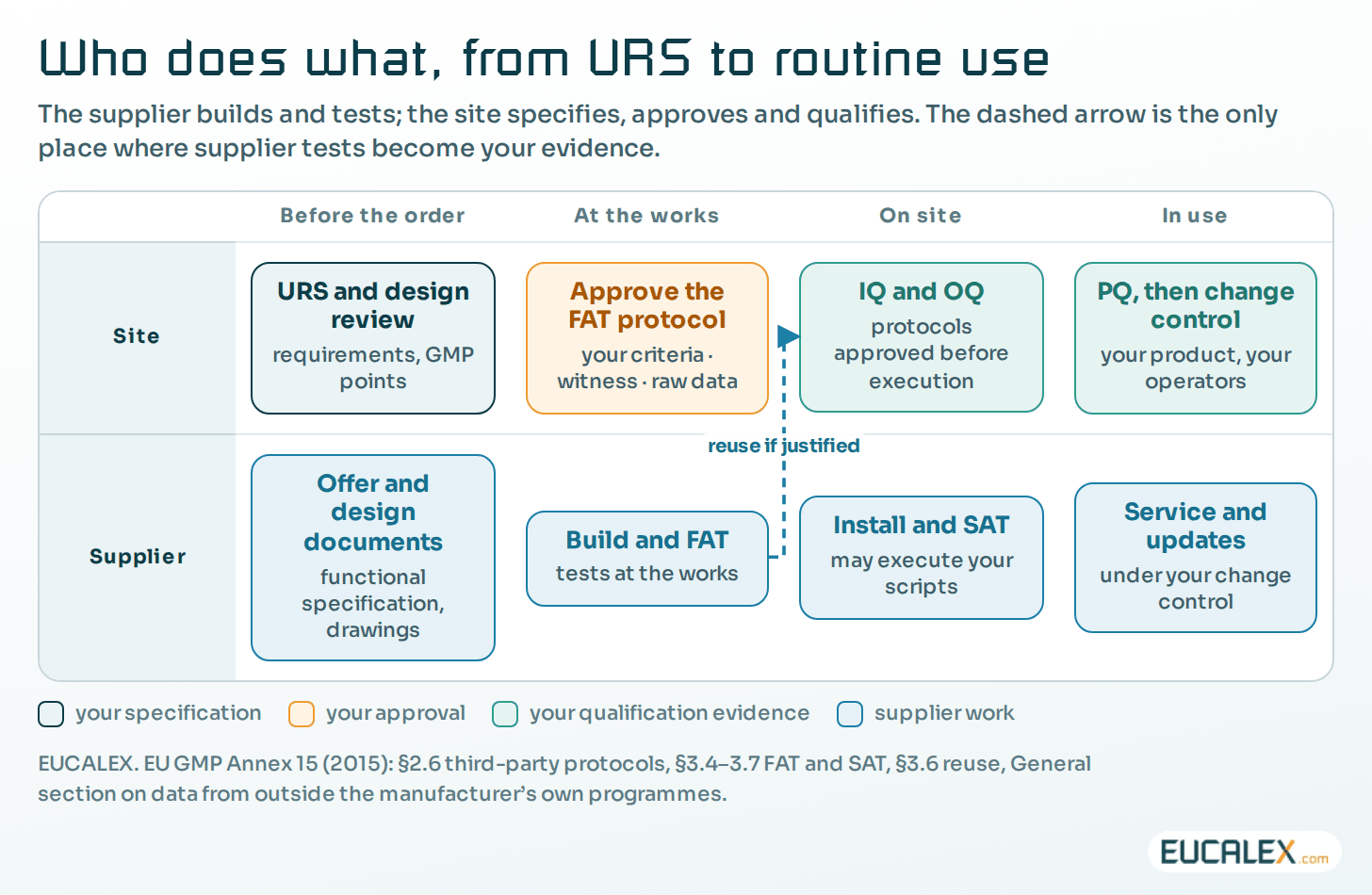The width and height of the screenshot is (1372, 895).
Task: Open the 'IQ and OQ' card
Action: (922, 337)
